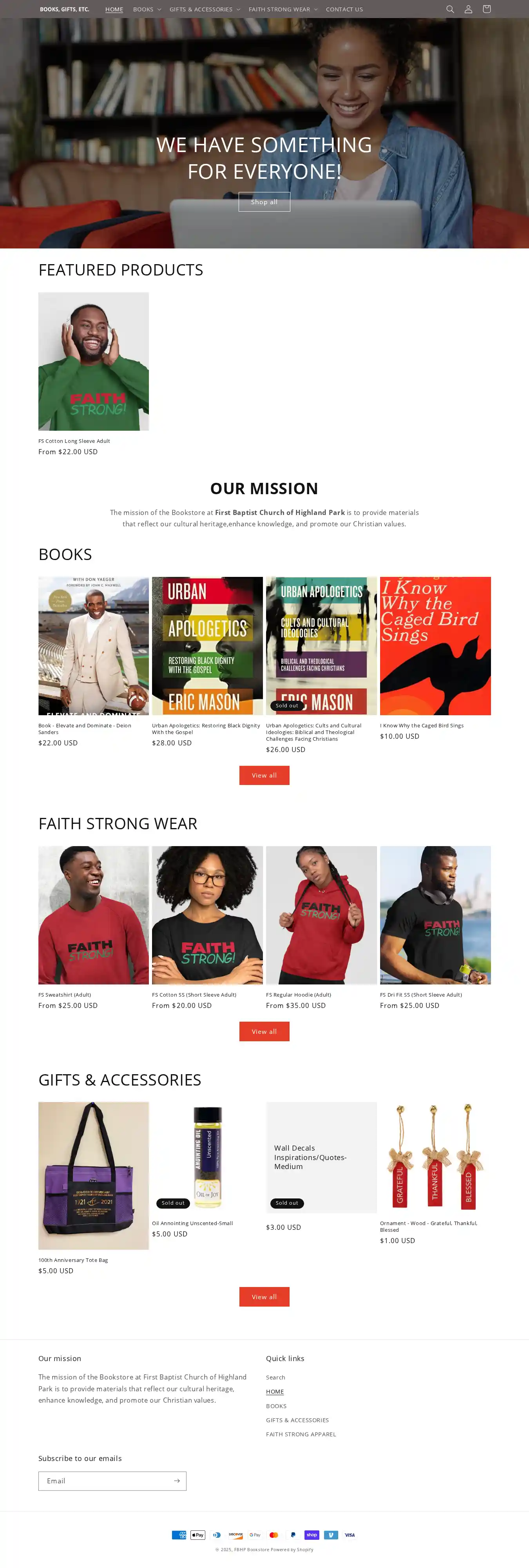Go to the Contact Us menu item
This screenshot has height=1568, width=529.
(x=344, y=9)
